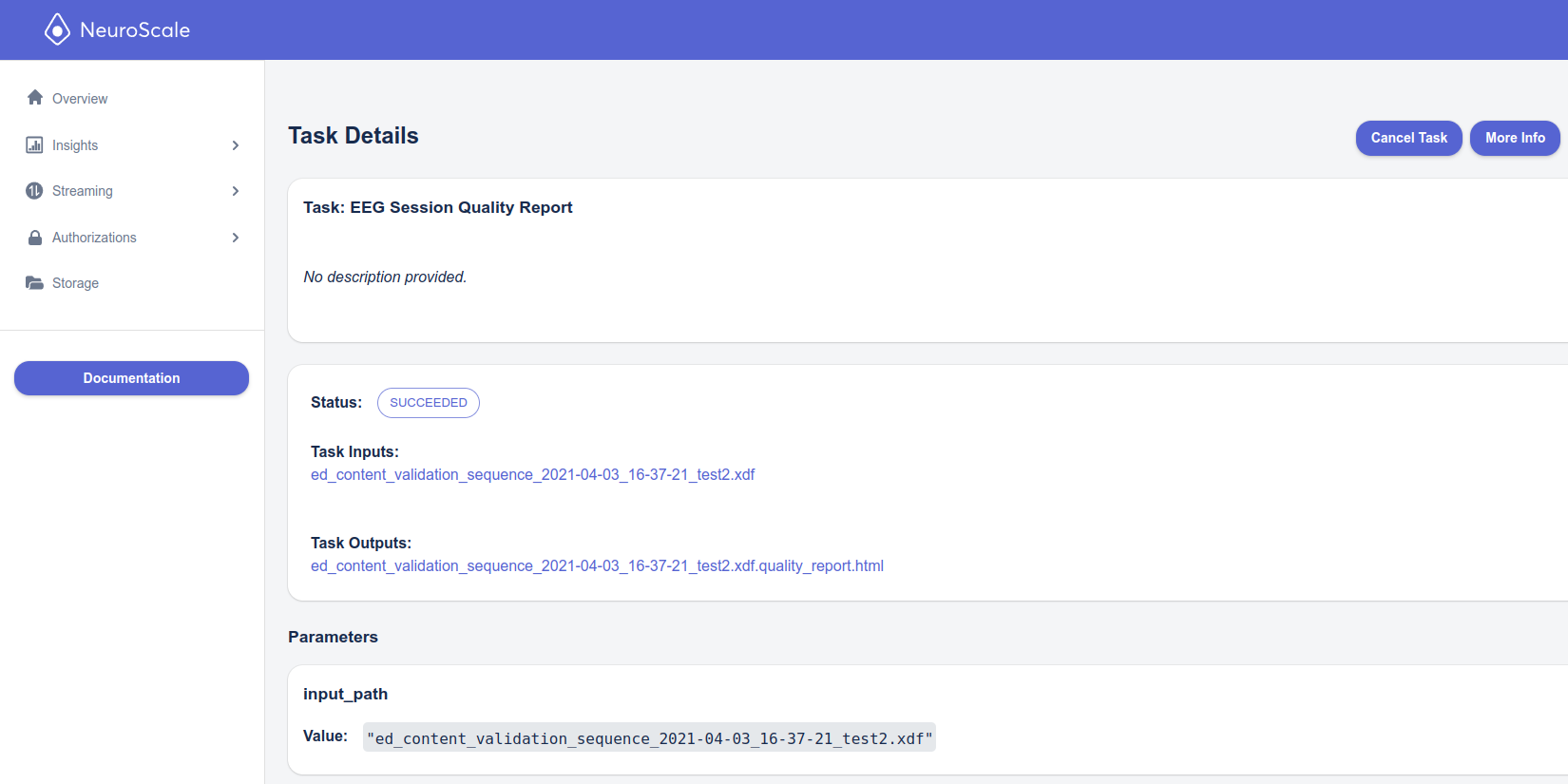This screenshot has height=784, width=1568.
Task: Open the task input .xdf file link
Action: pos(532,475)
